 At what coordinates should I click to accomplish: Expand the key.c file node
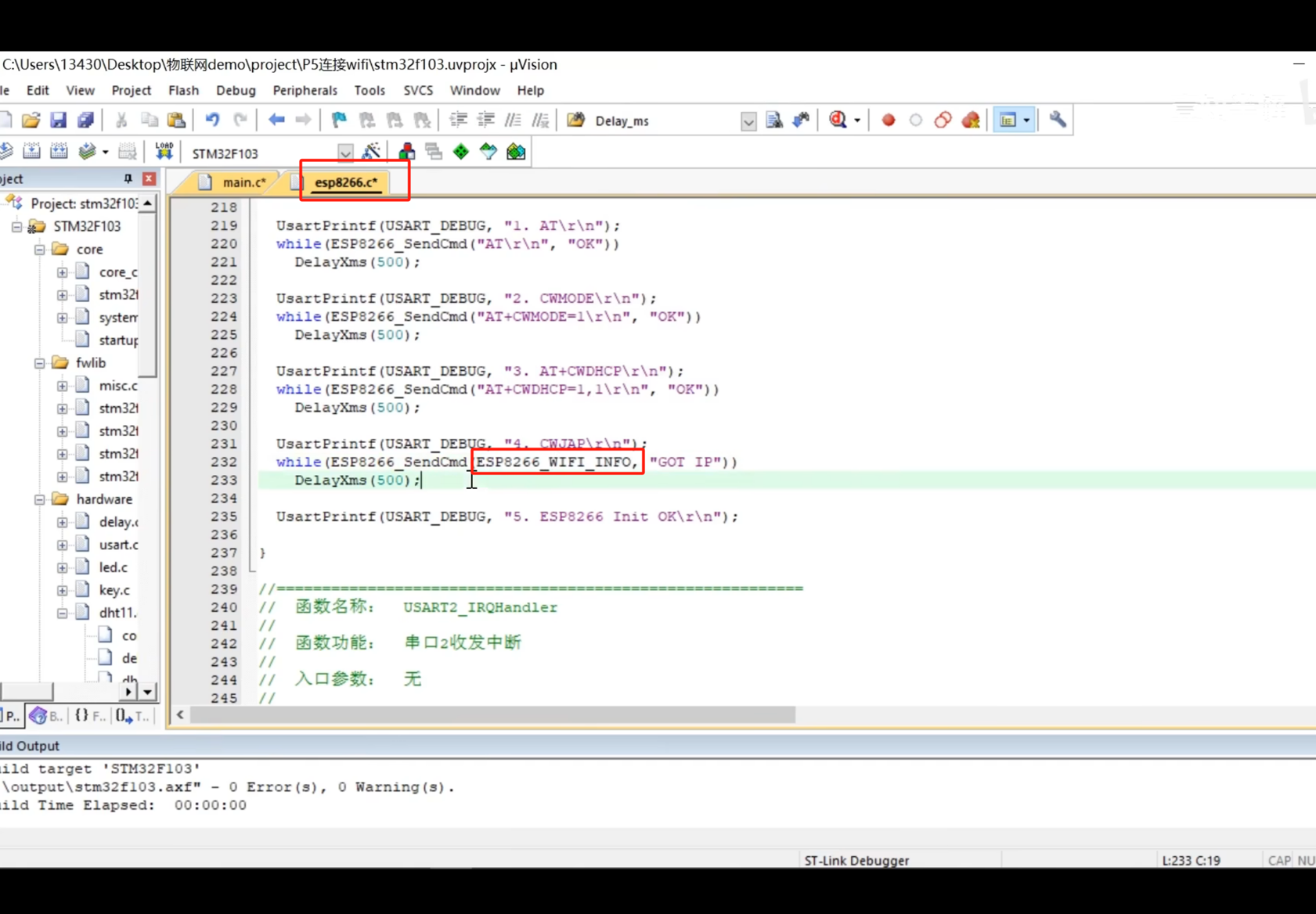click(x=62, y=590)
